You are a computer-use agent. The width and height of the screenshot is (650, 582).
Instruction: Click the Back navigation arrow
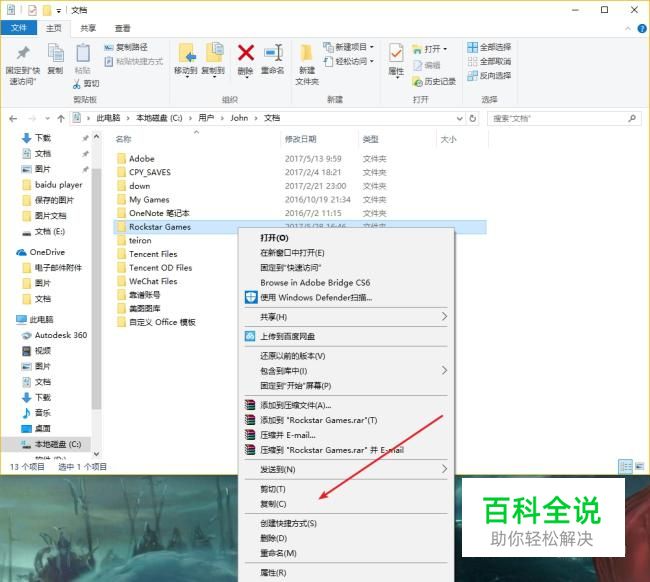pos(13,119)
